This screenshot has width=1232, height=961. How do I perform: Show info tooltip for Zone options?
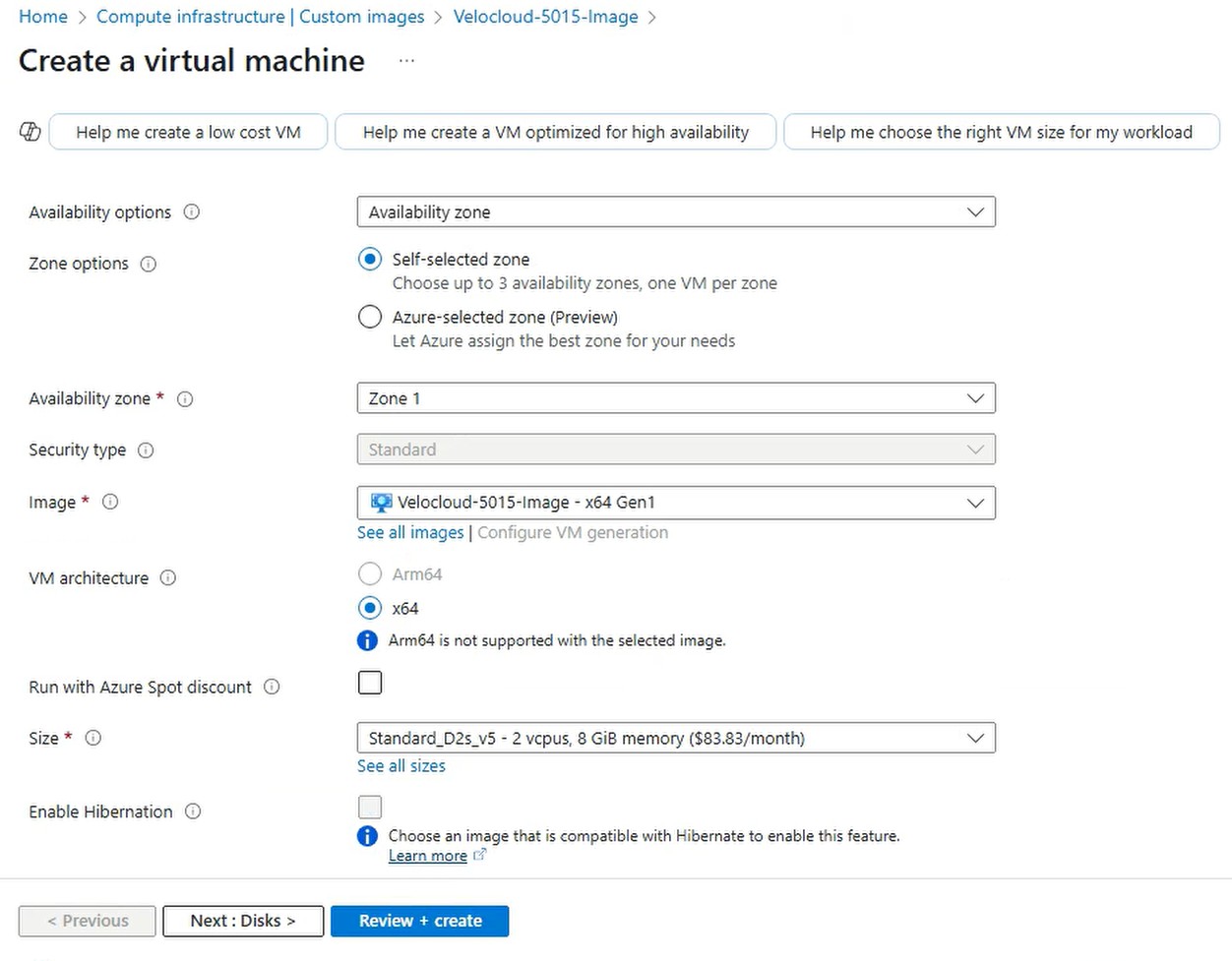click(x=149, y=264)
